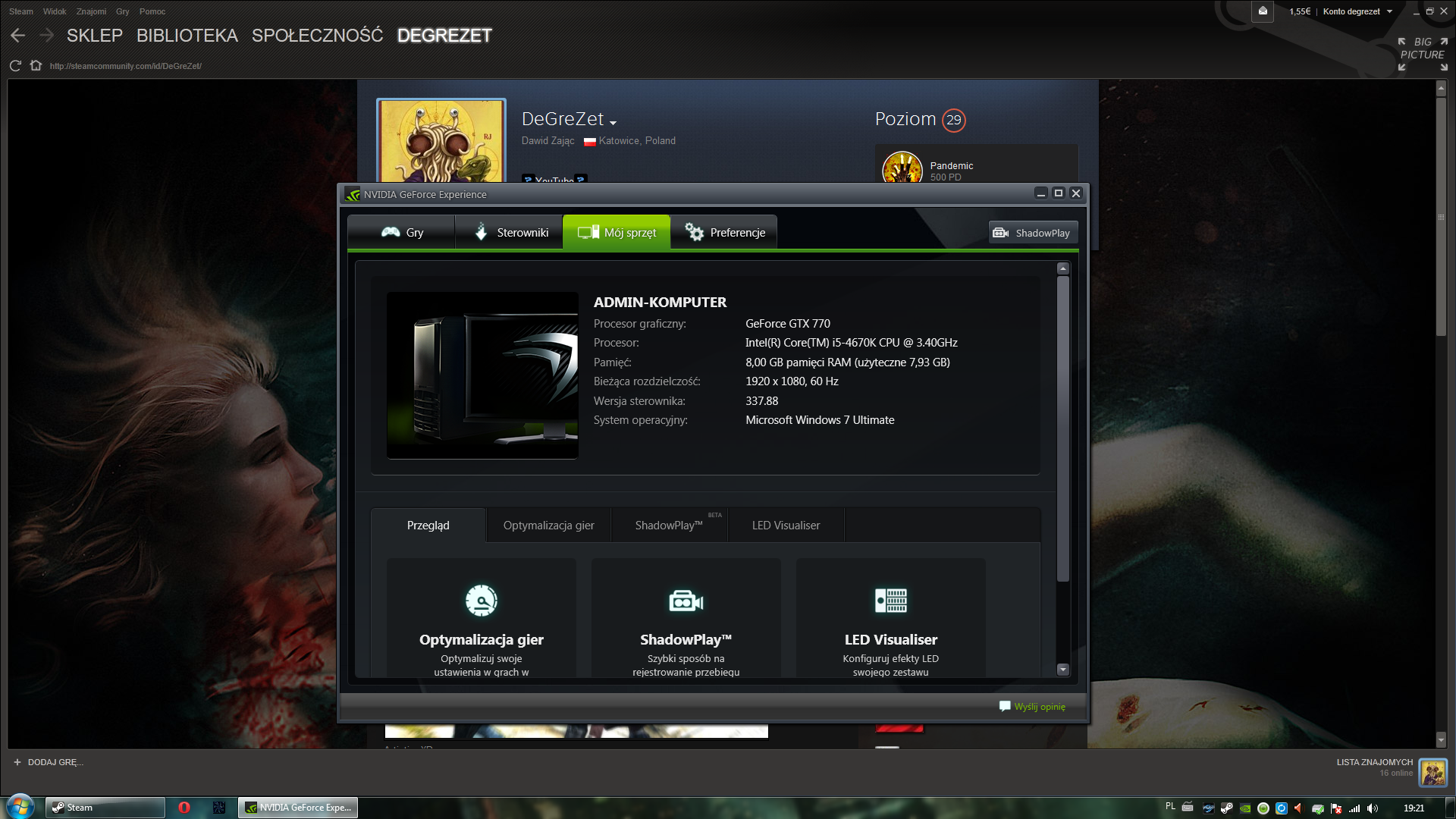Click DODAJ GRĘ to add a game

pyautogui.click(x=49, y=762)
